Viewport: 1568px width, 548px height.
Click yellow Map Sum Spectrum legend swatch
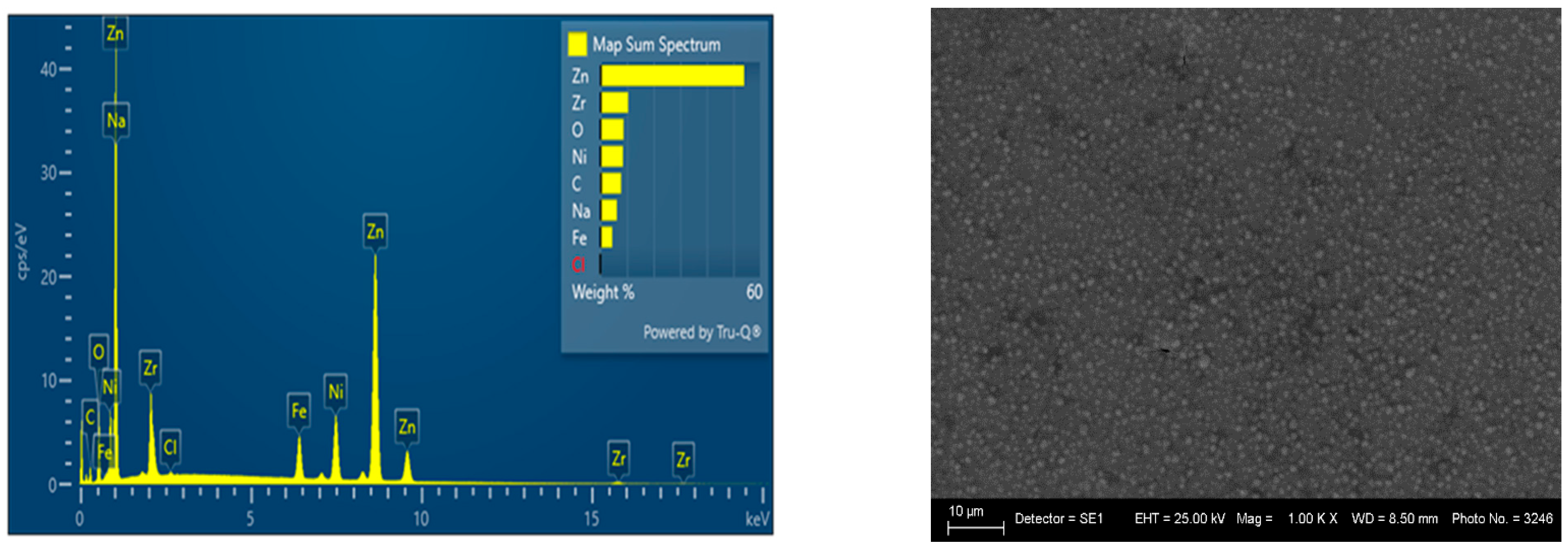click(576, 44)
